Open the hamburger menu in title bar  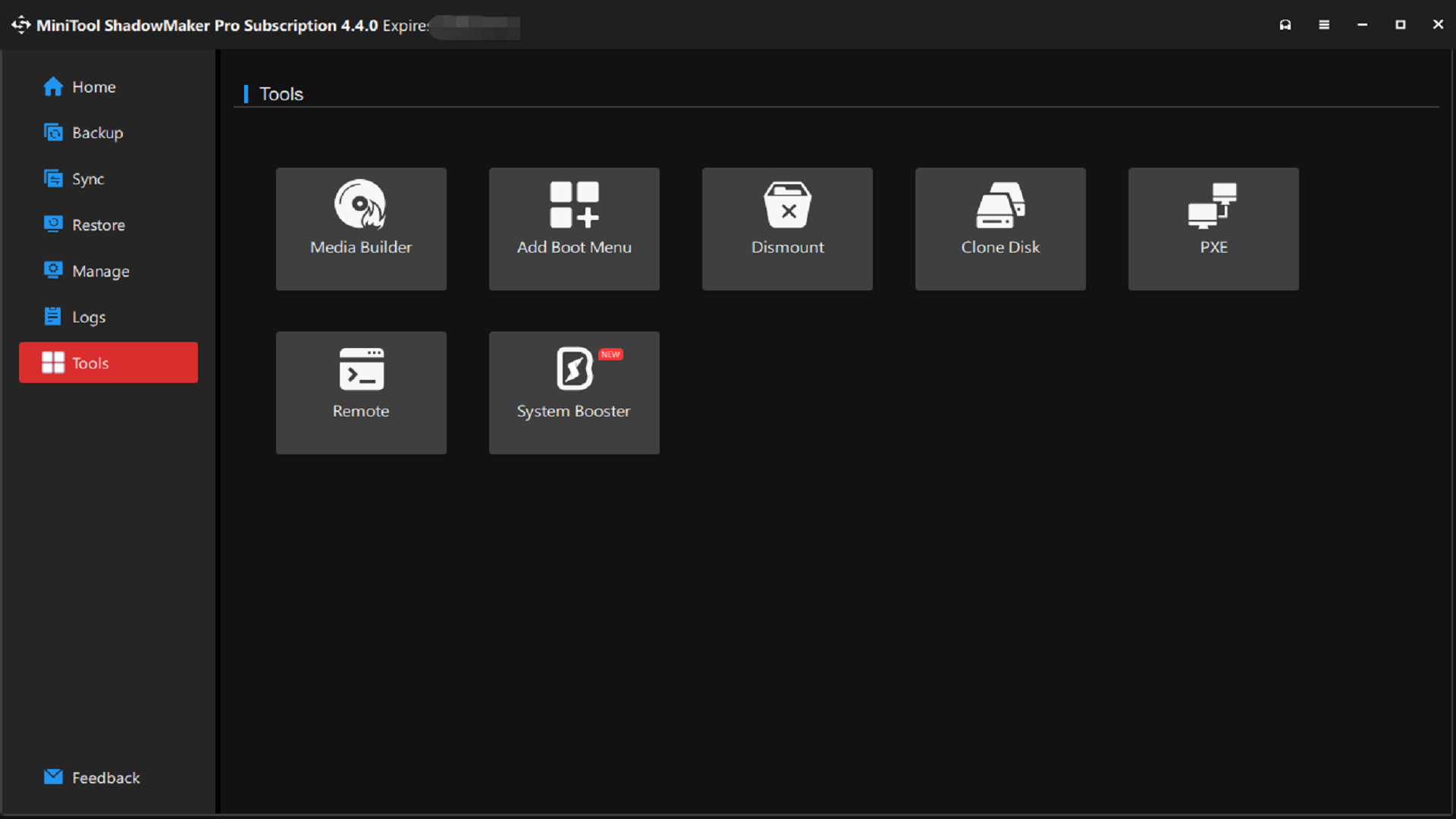pos(1324,25)
